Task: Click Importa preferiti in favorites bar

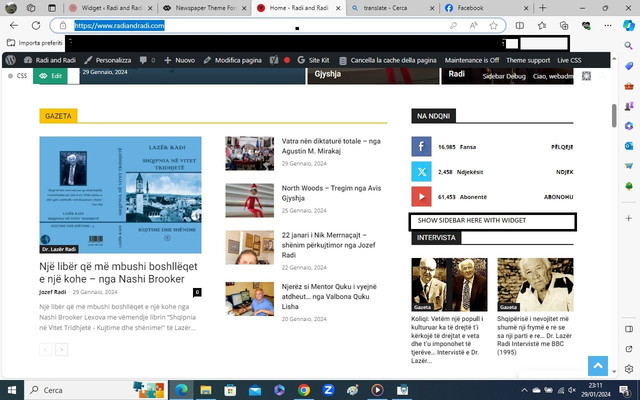Action: click(x=35, y=42)
